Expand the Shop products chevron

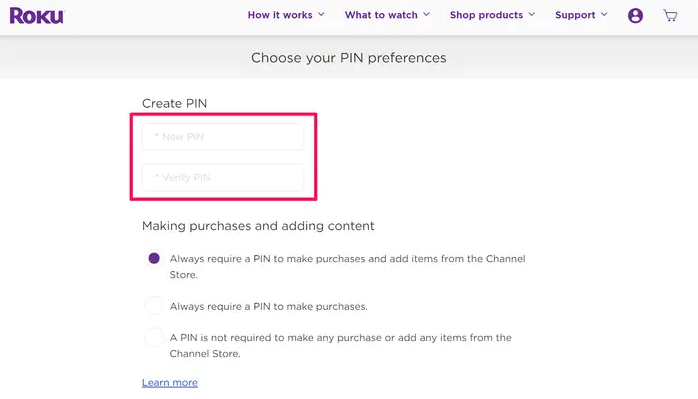[x=532, y=15]
